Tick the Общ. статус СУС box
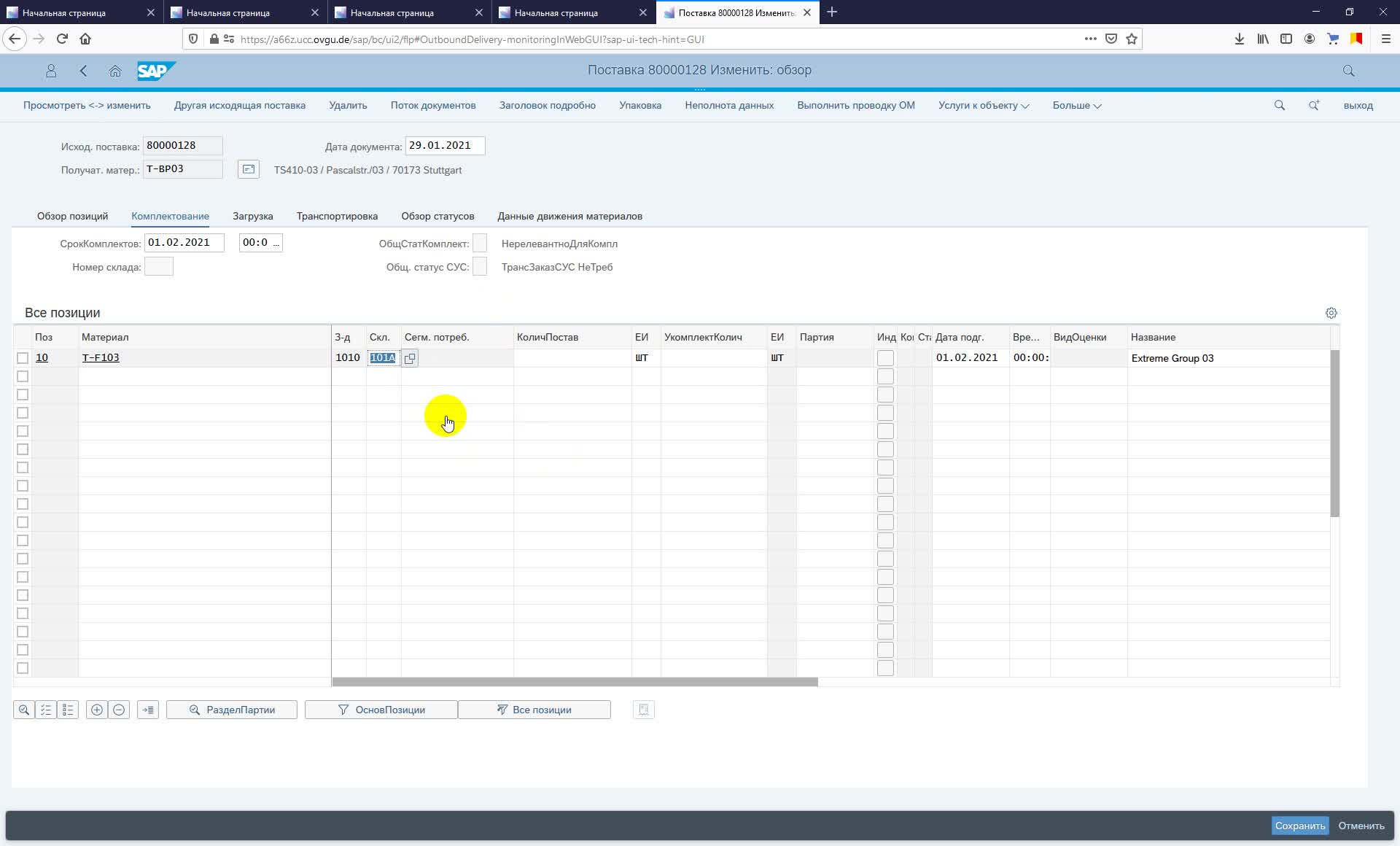Image resolution: width=1400 pixels, height=846 pixels. [x=479, y=266]
